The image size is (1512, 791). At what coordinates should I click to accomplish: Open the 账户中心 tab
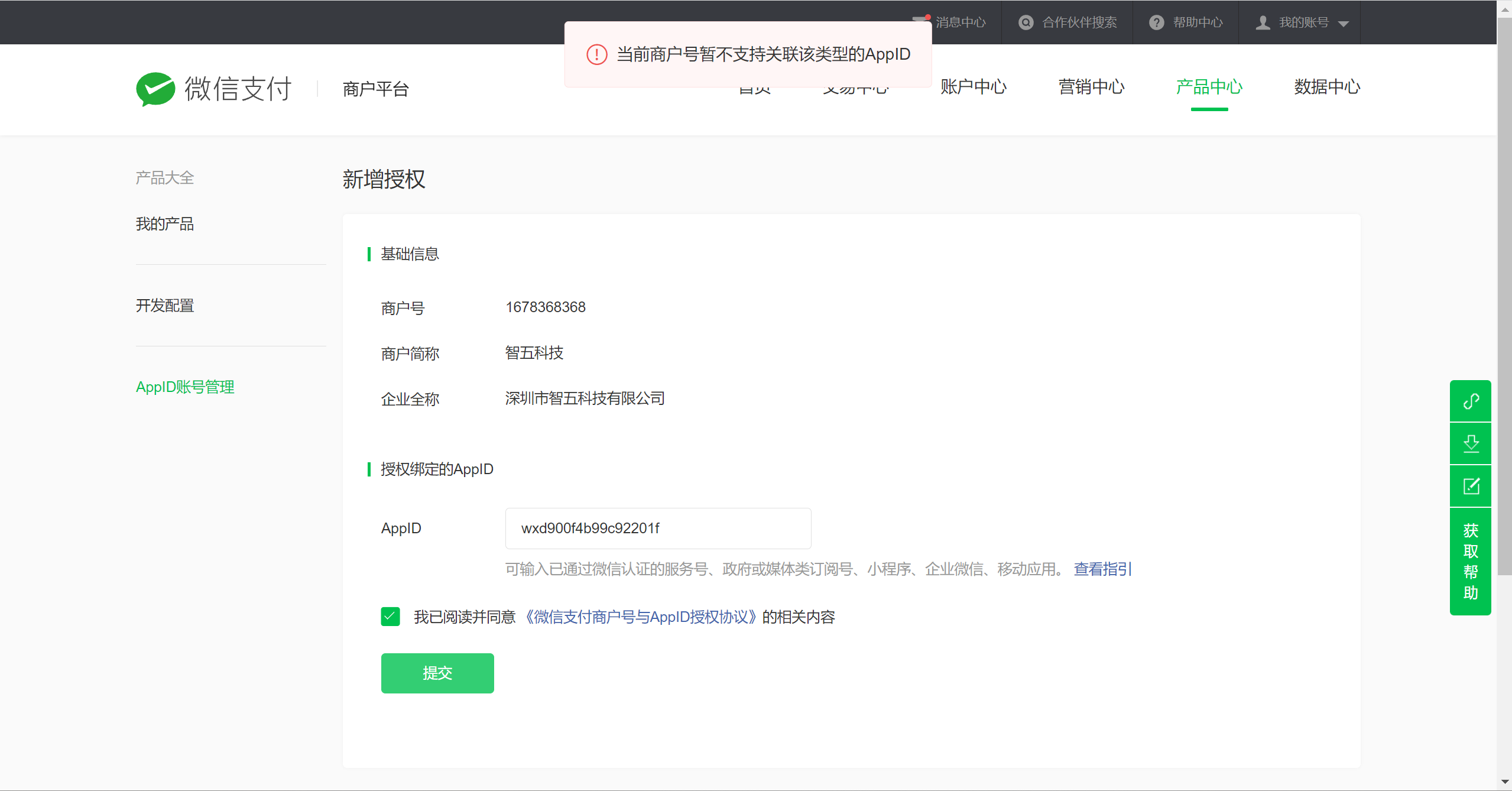(973, 87)
